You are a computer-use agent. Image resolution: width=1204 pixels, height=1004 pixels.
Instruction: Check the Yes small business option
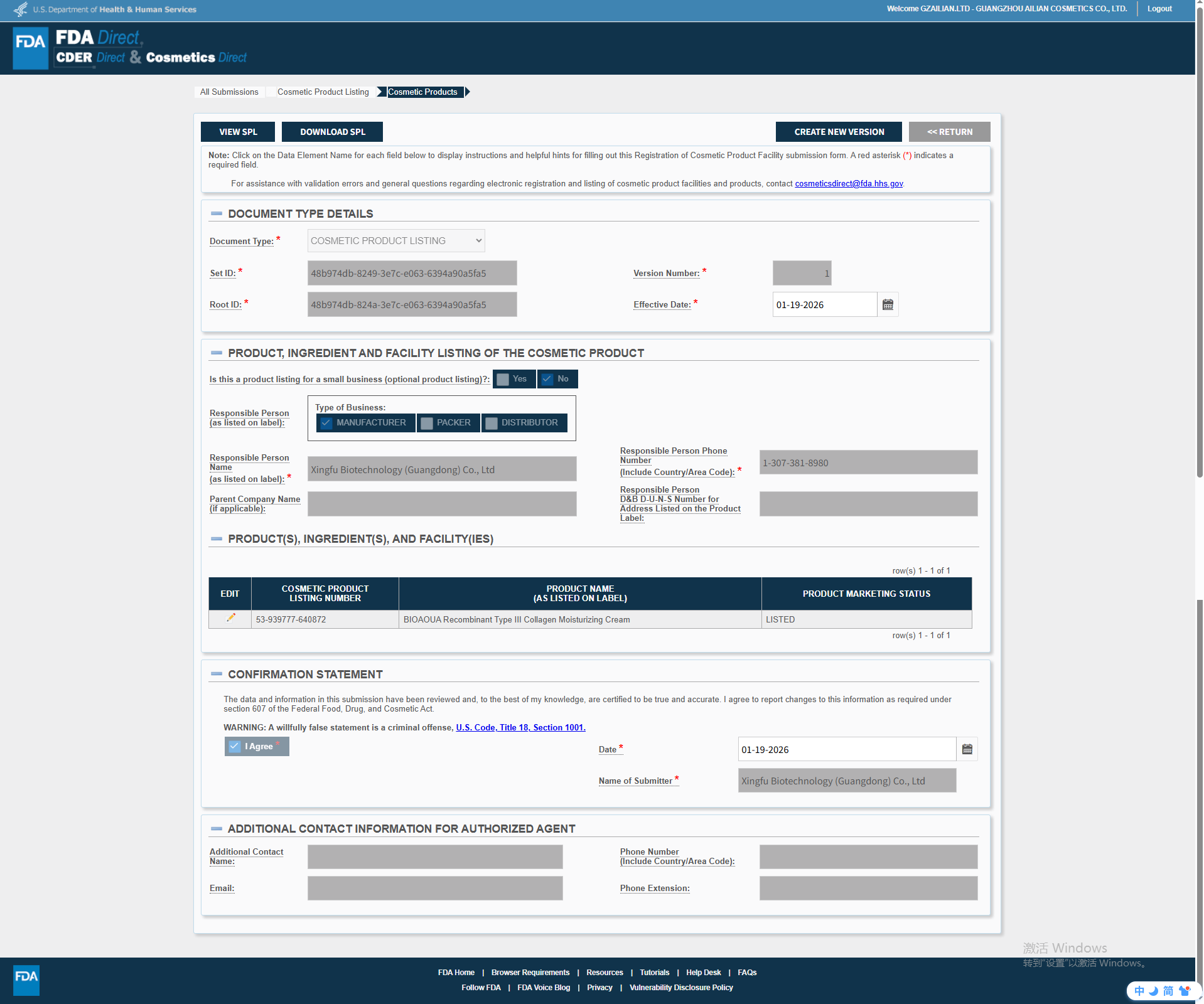503,379
